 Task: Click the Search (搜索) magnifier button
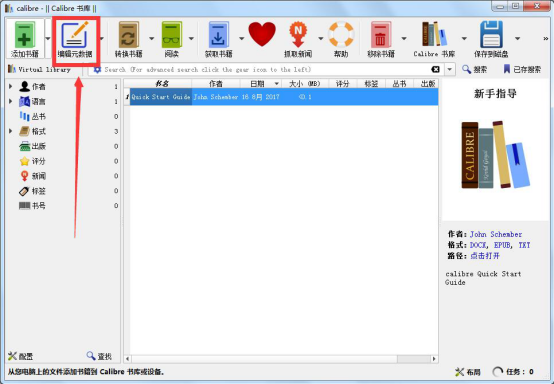pos(475,69)
